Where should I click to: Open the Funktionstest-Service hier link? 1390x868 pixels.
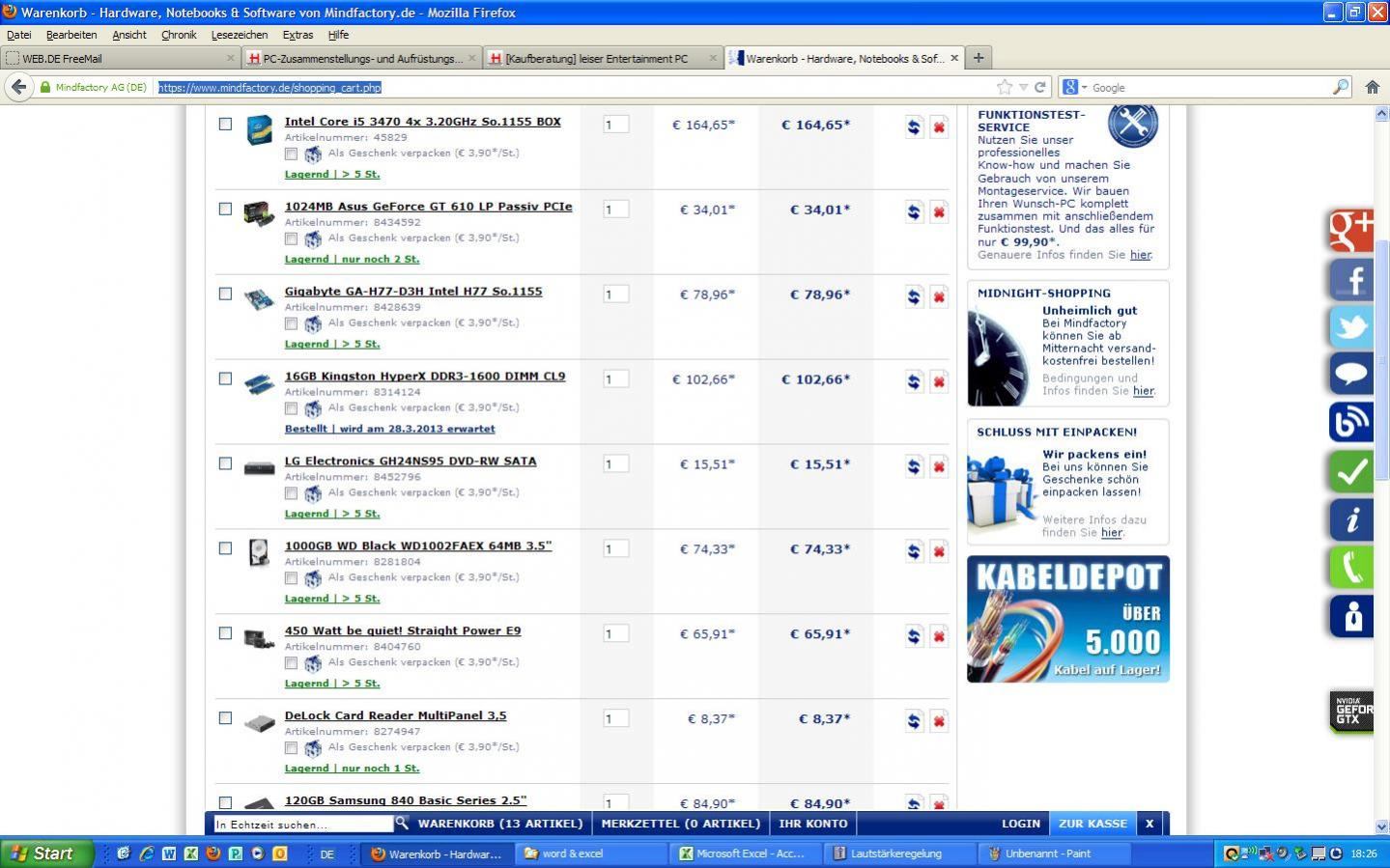pos(1141,255)
